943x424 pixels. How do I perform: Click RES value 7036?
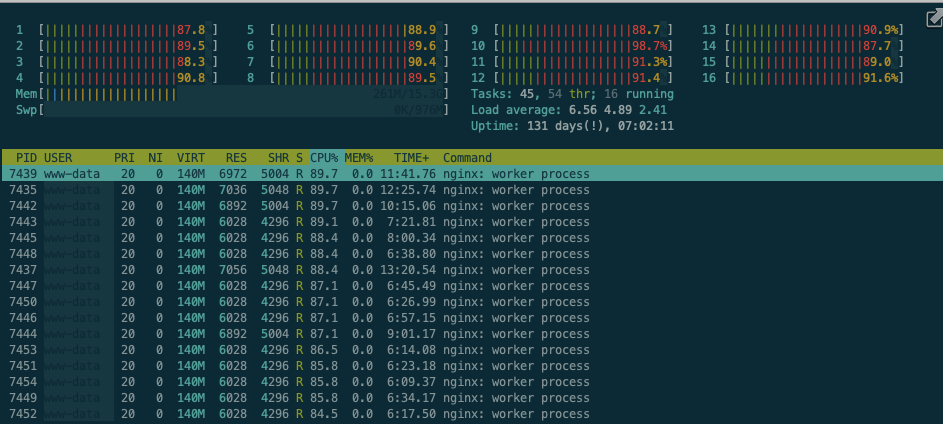coord(233,190)
